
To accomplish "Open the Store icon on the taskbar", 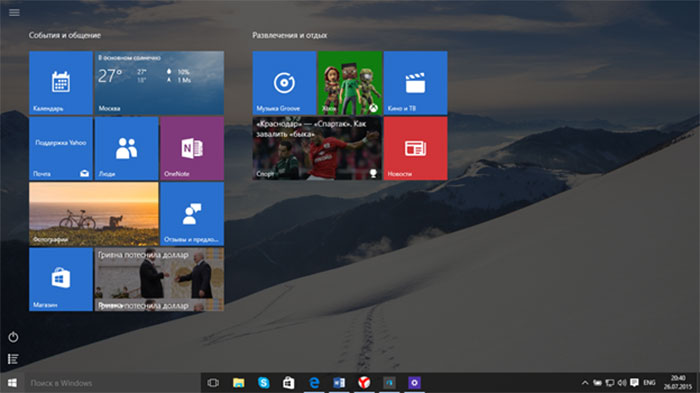I will 288,383.
